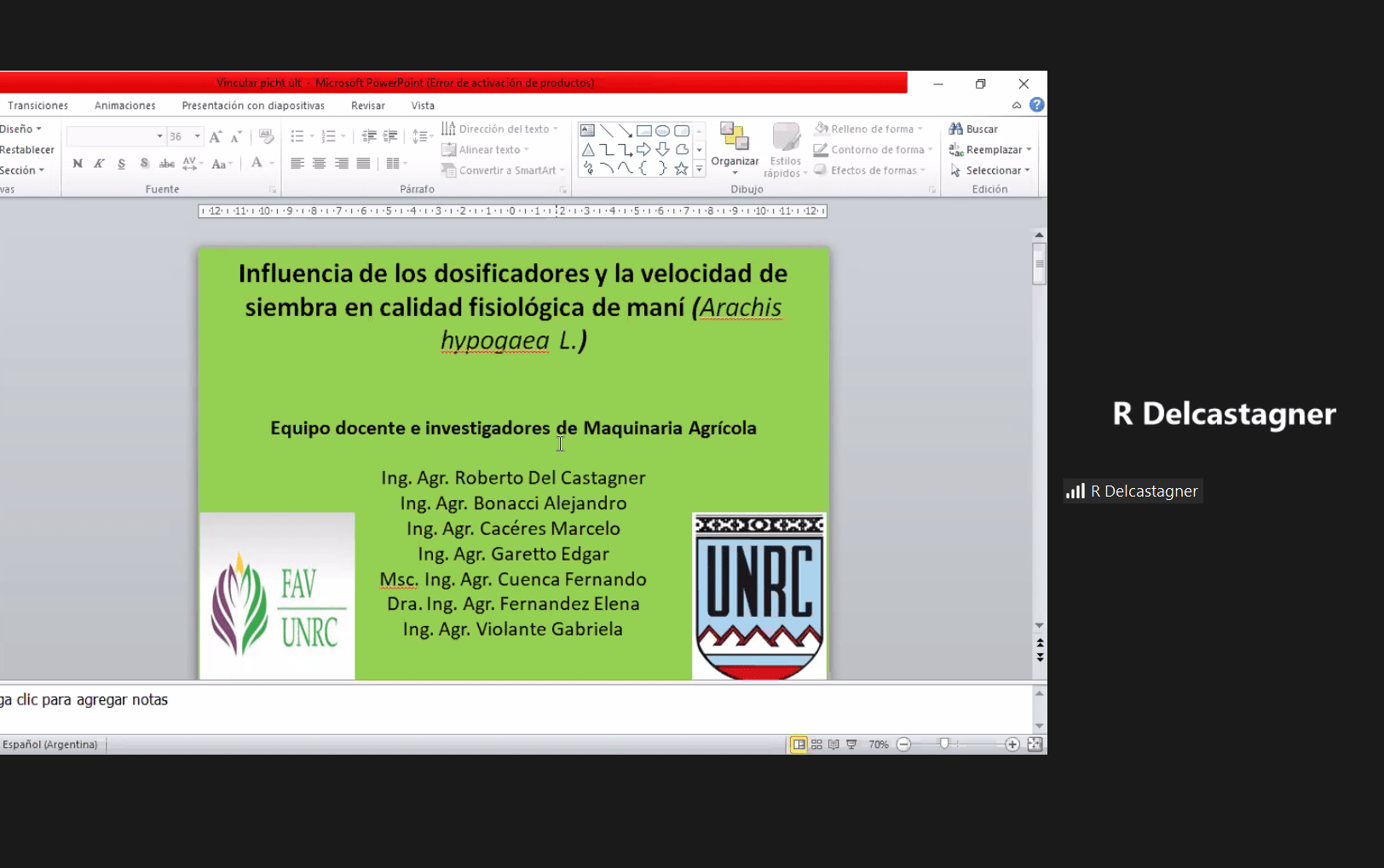Select the isosceles triangle shape

587,149
